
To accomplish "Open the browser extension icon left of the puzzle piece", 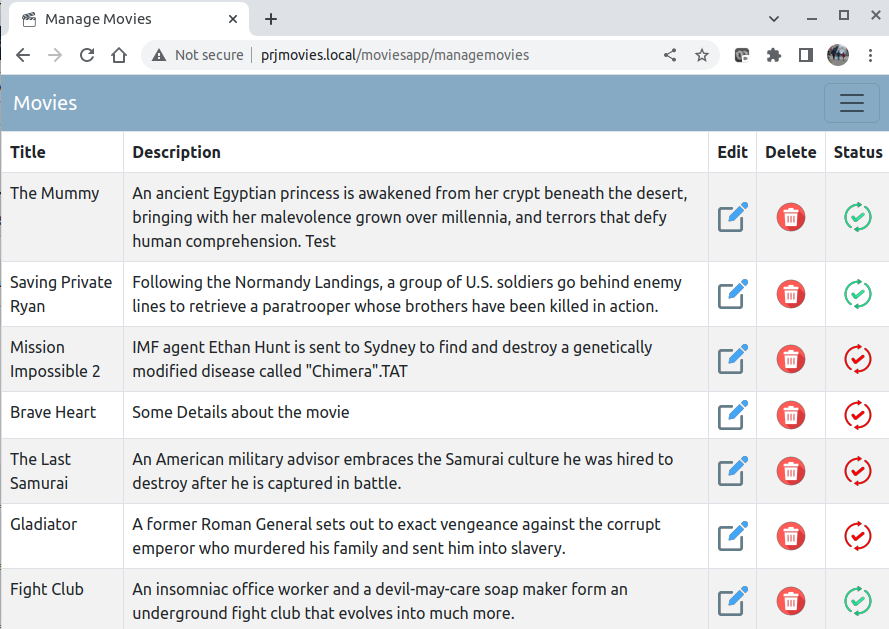I will point(742,55).
